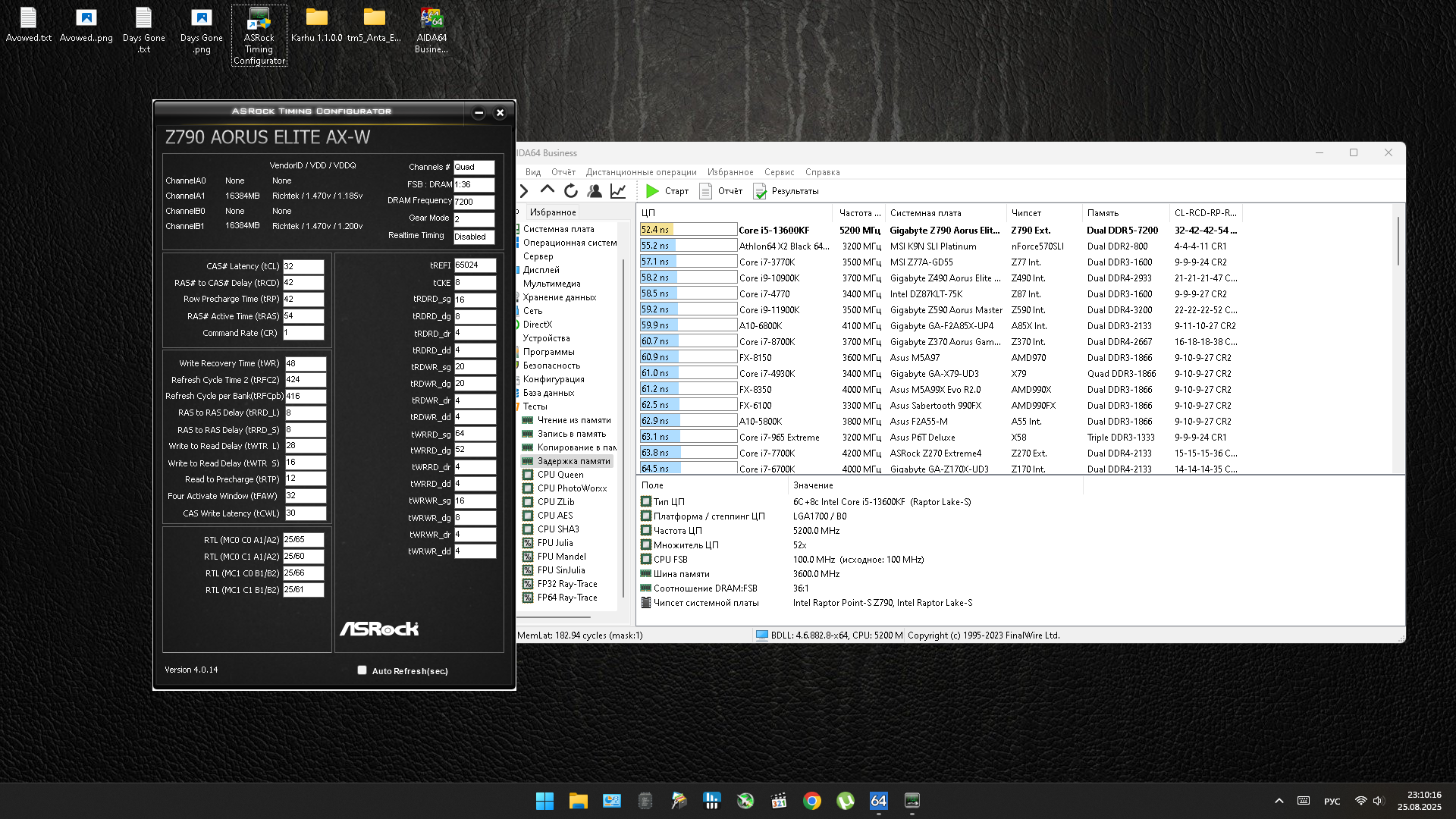Click the graph chart toolbar icon

pos(618,191)
